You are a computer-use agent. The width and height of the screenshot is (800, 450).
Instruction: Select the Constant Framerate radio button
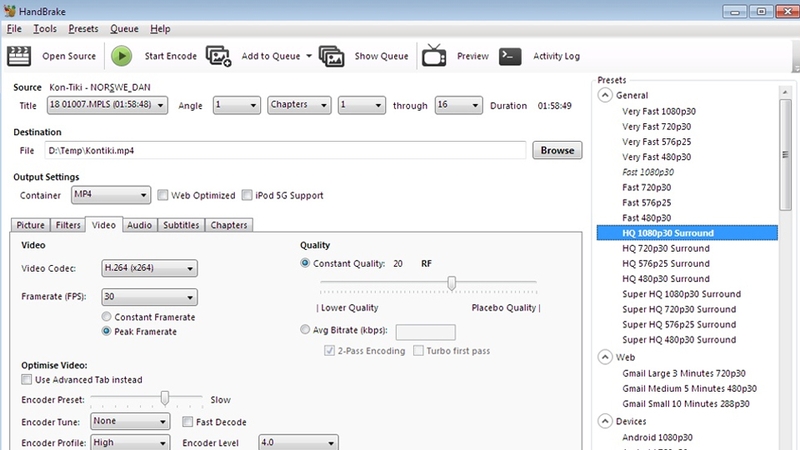(x=106, y=317)
